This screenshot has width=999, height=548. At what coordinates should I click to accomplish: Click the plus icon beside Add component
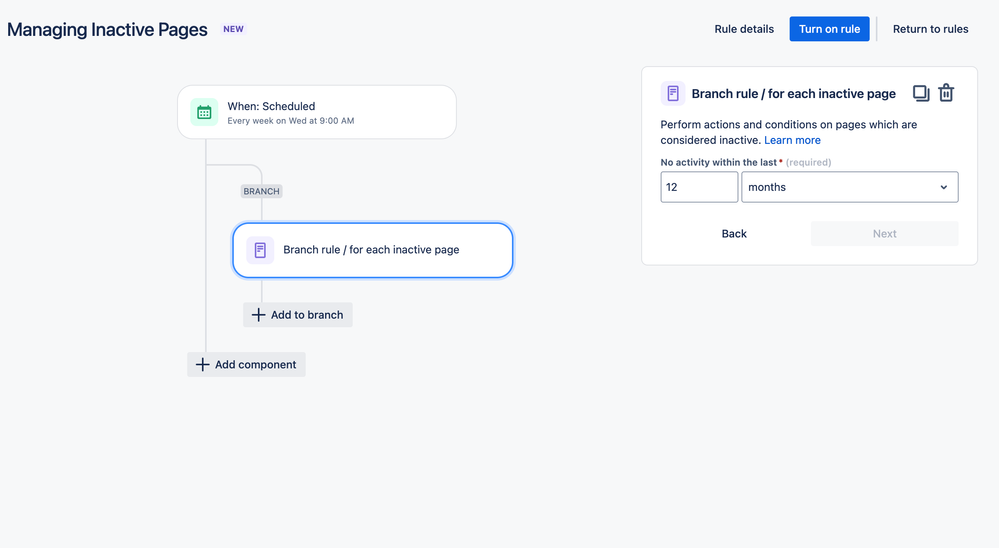point(202,364)
